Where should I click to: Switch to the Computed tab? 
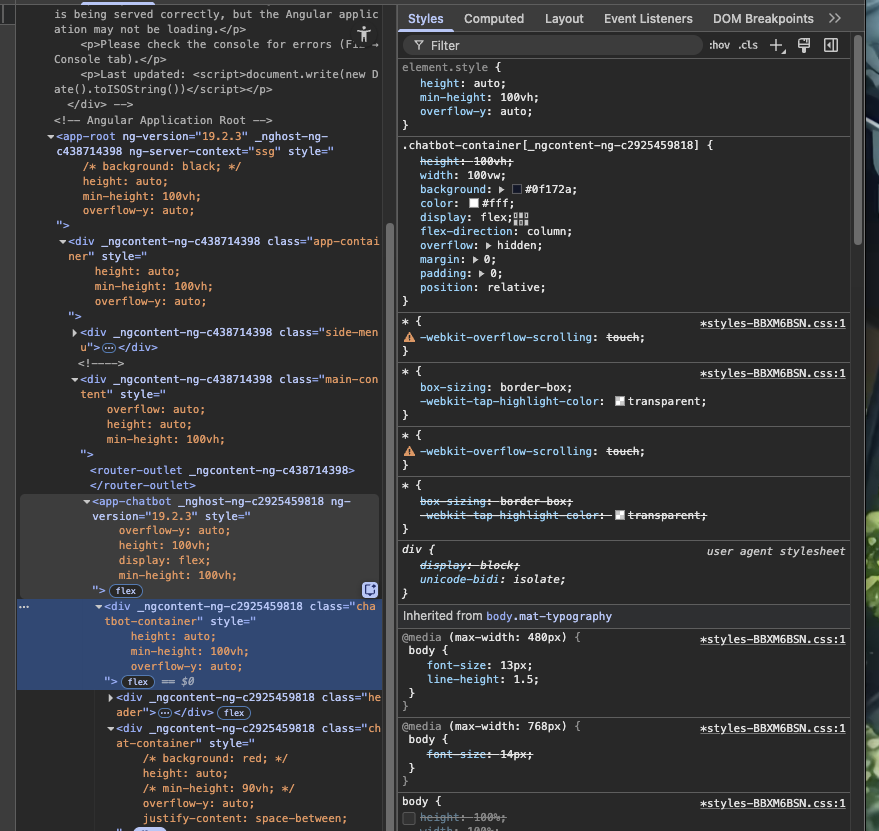[496, 18]
